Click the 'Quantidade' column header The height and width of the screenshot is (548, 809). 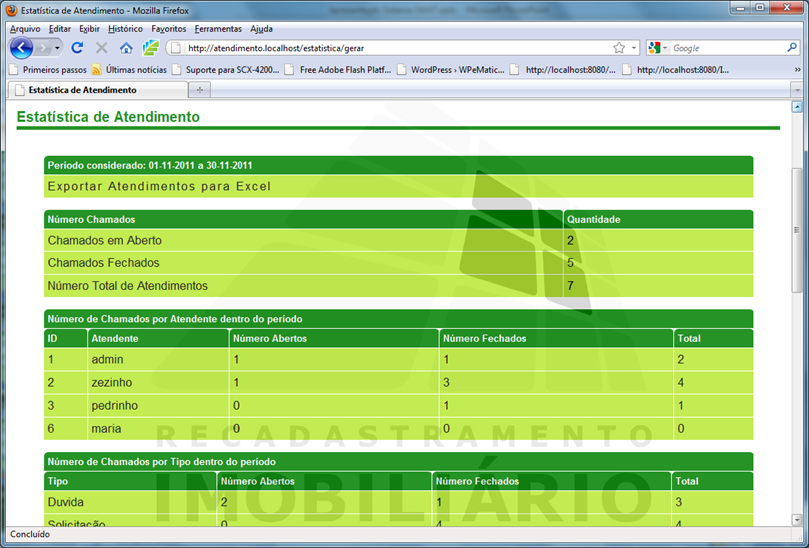593,219
